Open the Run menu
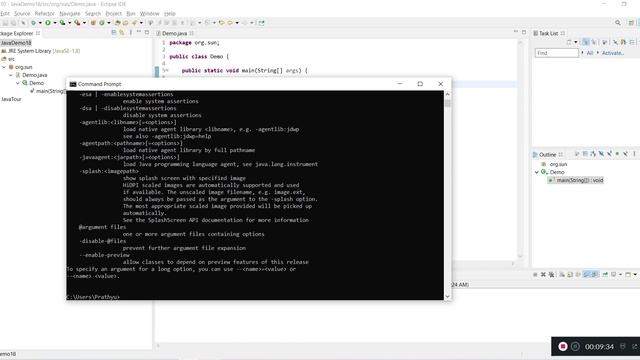 point(131,13)
